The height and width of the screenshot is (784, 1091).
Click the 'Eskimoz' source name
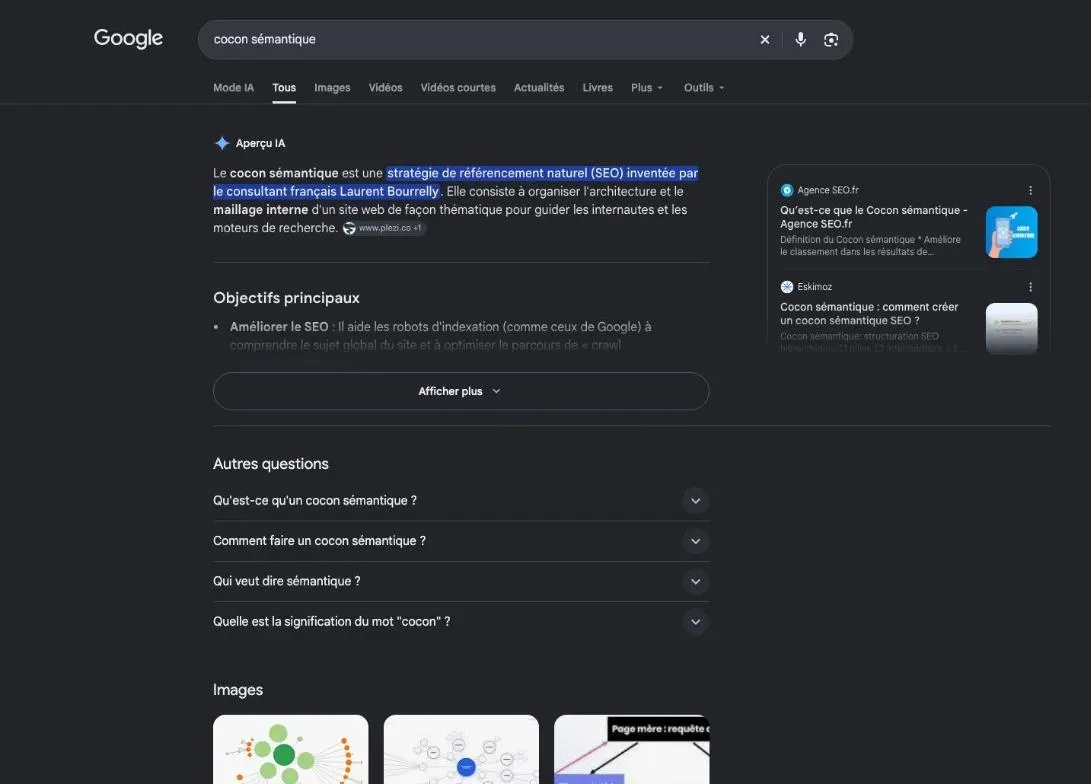[815, 287]
